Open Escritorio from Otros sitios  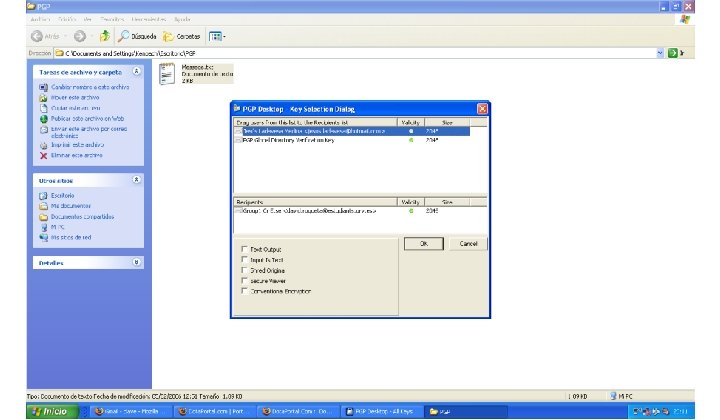tap(62, 196)
